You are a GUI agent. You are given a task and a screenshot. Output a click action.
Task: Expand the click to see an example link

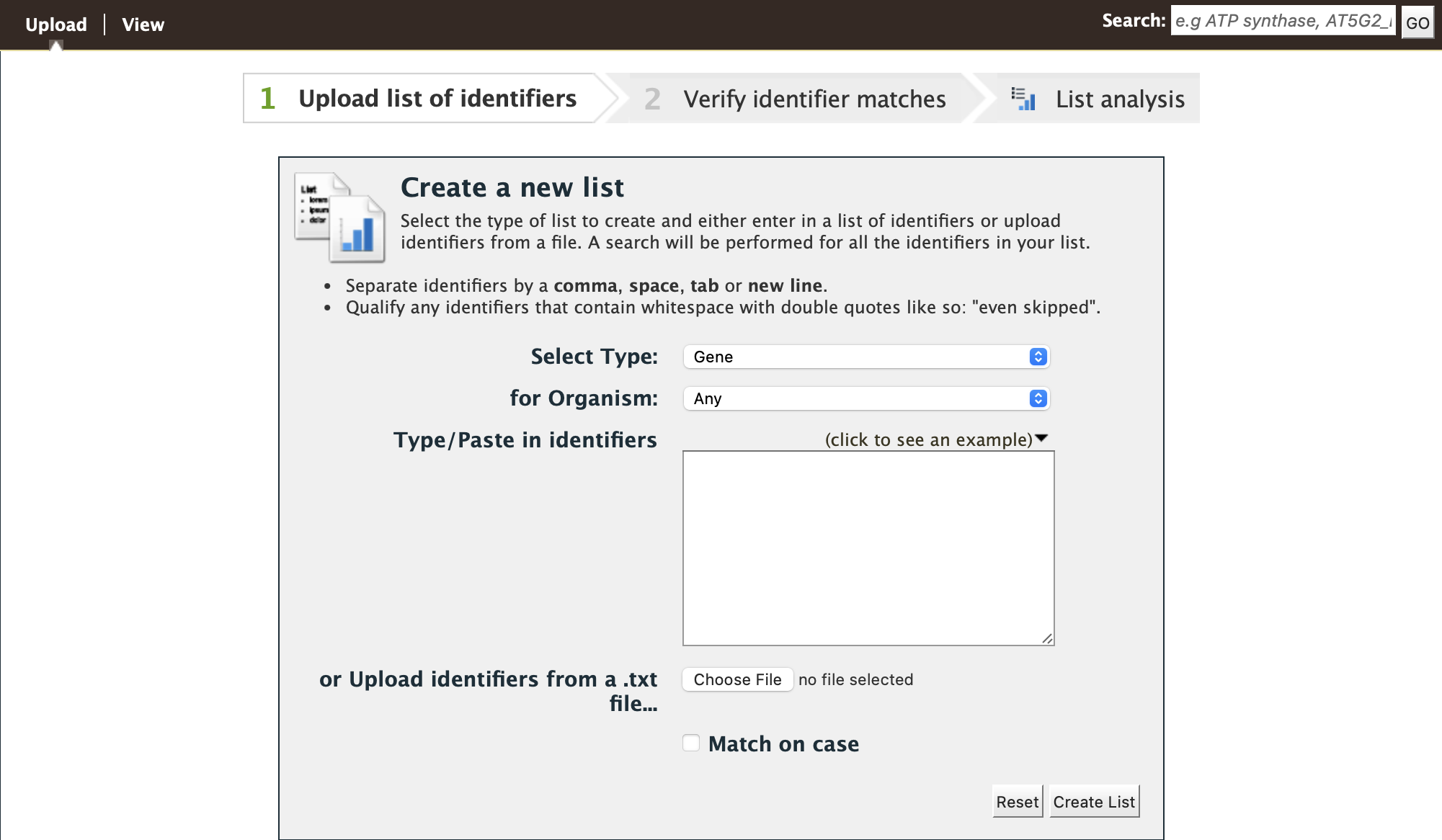click(x=936, y=439)
